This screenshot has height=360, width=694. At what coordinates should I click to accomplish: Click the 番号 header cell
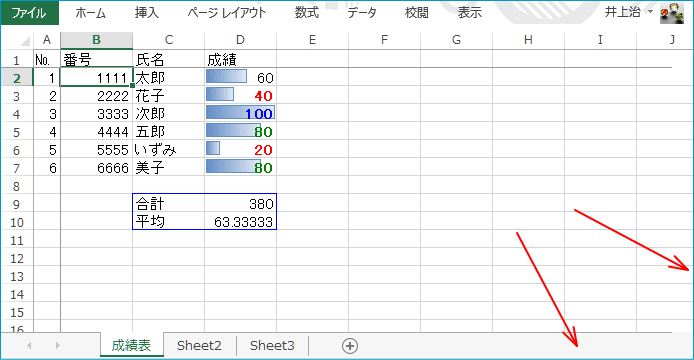[x=96, y=59]
